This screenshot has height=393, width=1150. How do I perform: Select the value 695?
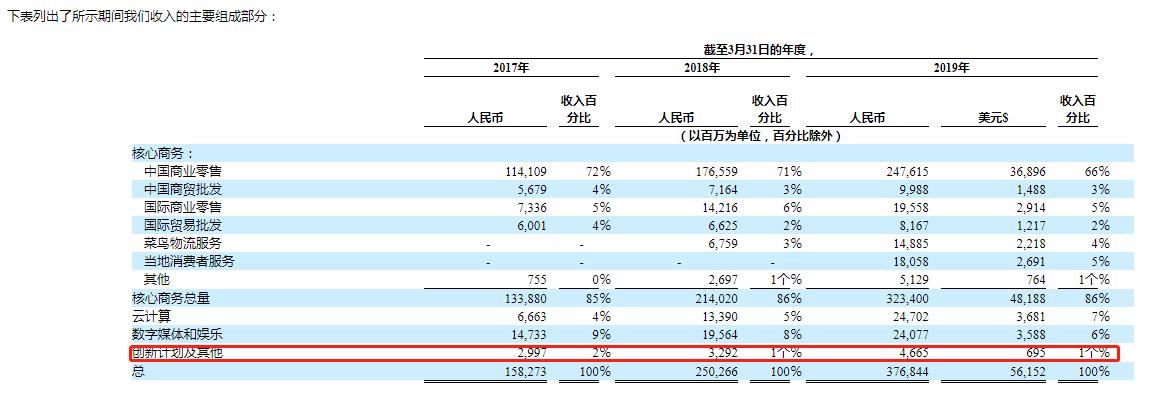pos(1036,353)
